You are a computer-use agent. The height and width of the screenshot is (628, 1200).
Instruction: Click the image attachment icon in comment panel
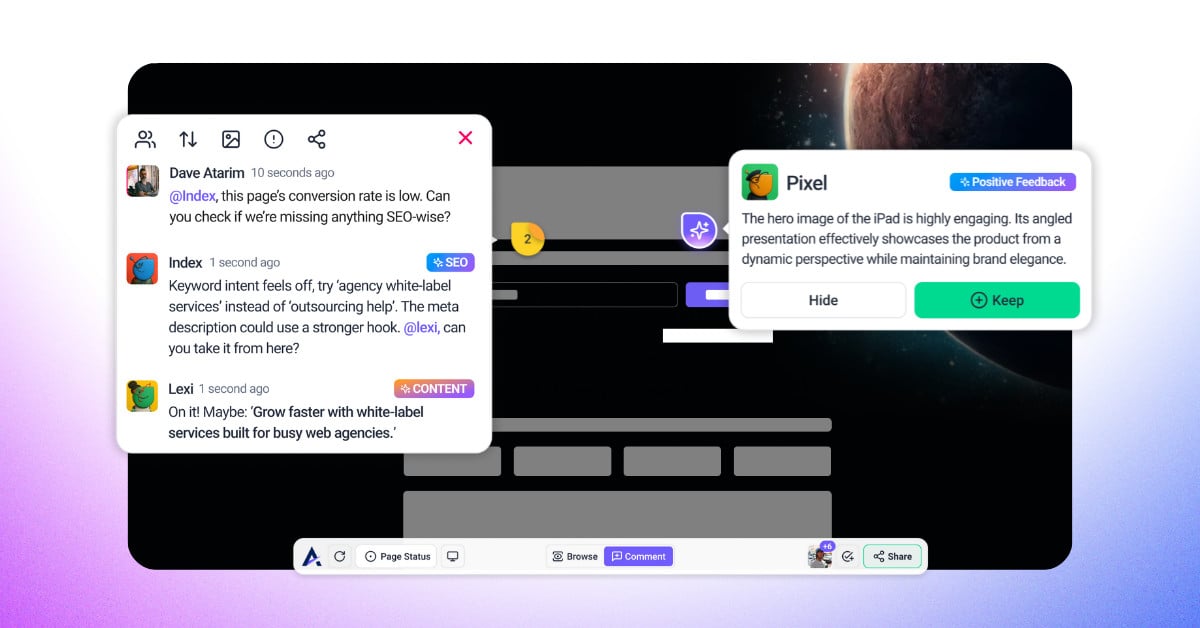pyautogui.click(x=231, y=139)
